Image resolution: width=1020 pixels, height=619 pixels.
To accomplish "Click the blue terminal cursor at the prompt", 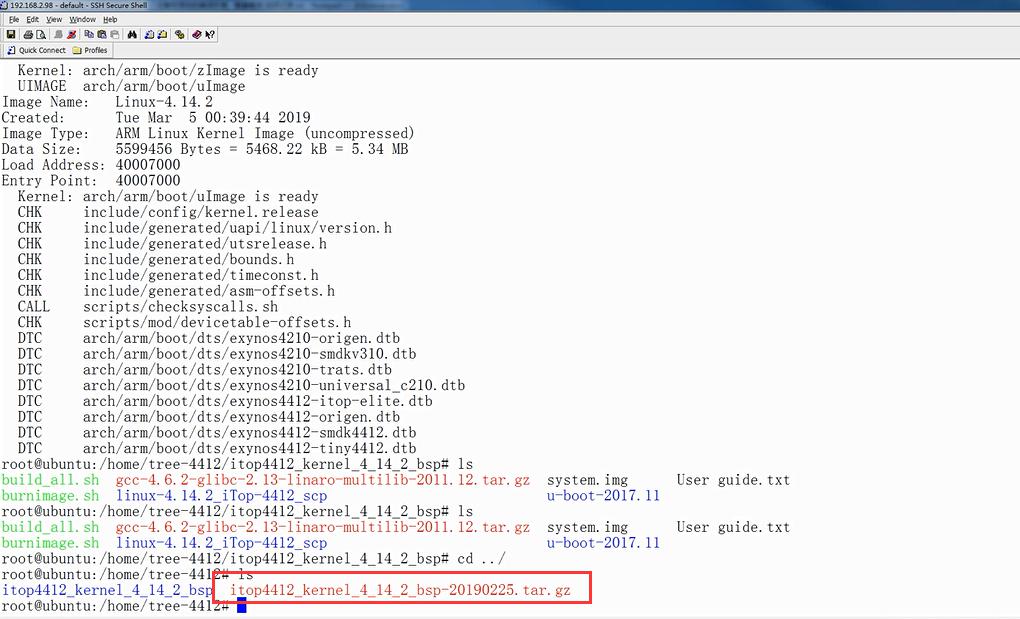I will click(241, 606).
